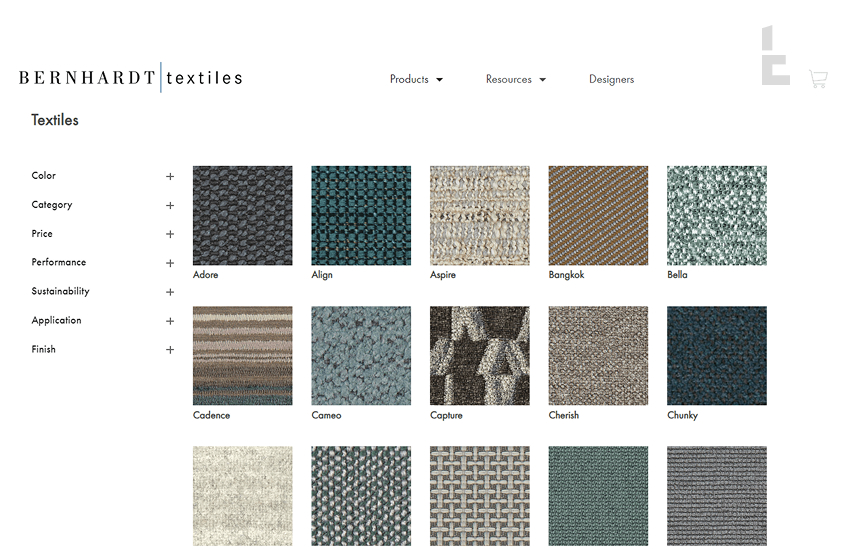This screenshot has height=550, width=850.
Task: Open the shopping cart icon
Action: coord(817,80)
